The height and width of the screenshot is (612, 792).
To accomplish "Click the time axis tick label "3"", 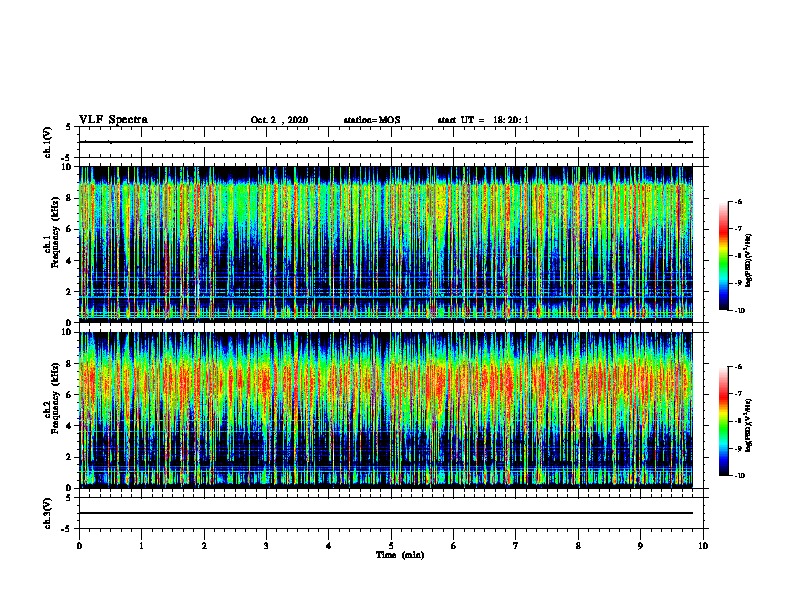I will (266, 546).
